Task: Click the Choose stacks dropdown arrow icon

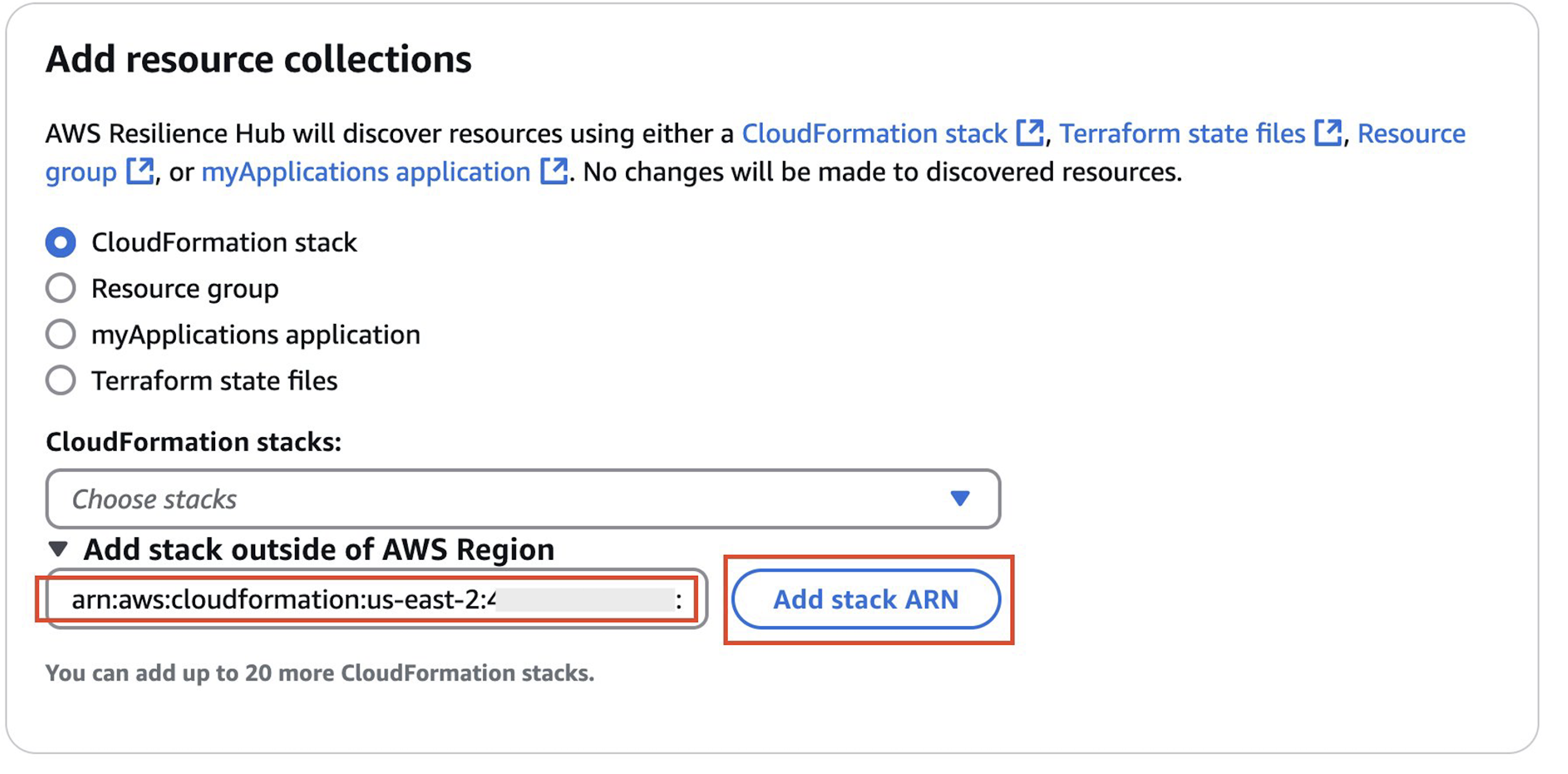Action: [x=959, y=499]
